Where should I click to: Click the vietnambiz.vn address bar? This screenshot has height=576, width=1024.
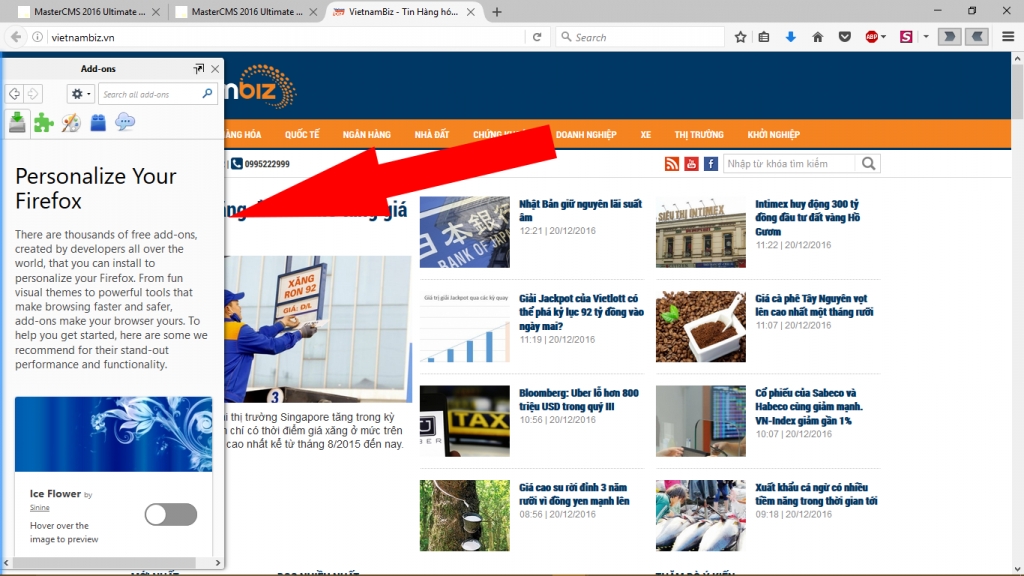[x=284, y=37]
